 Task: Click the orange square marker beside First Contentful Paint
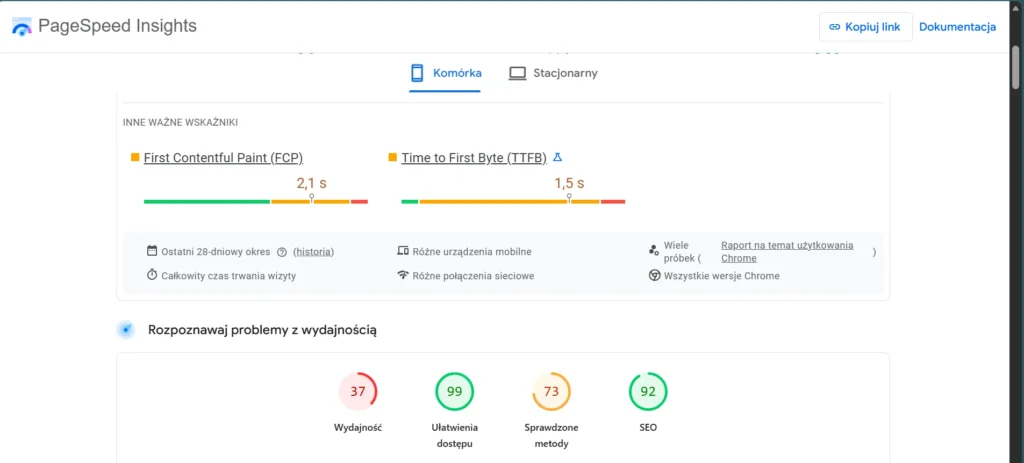tap(135, 157)
